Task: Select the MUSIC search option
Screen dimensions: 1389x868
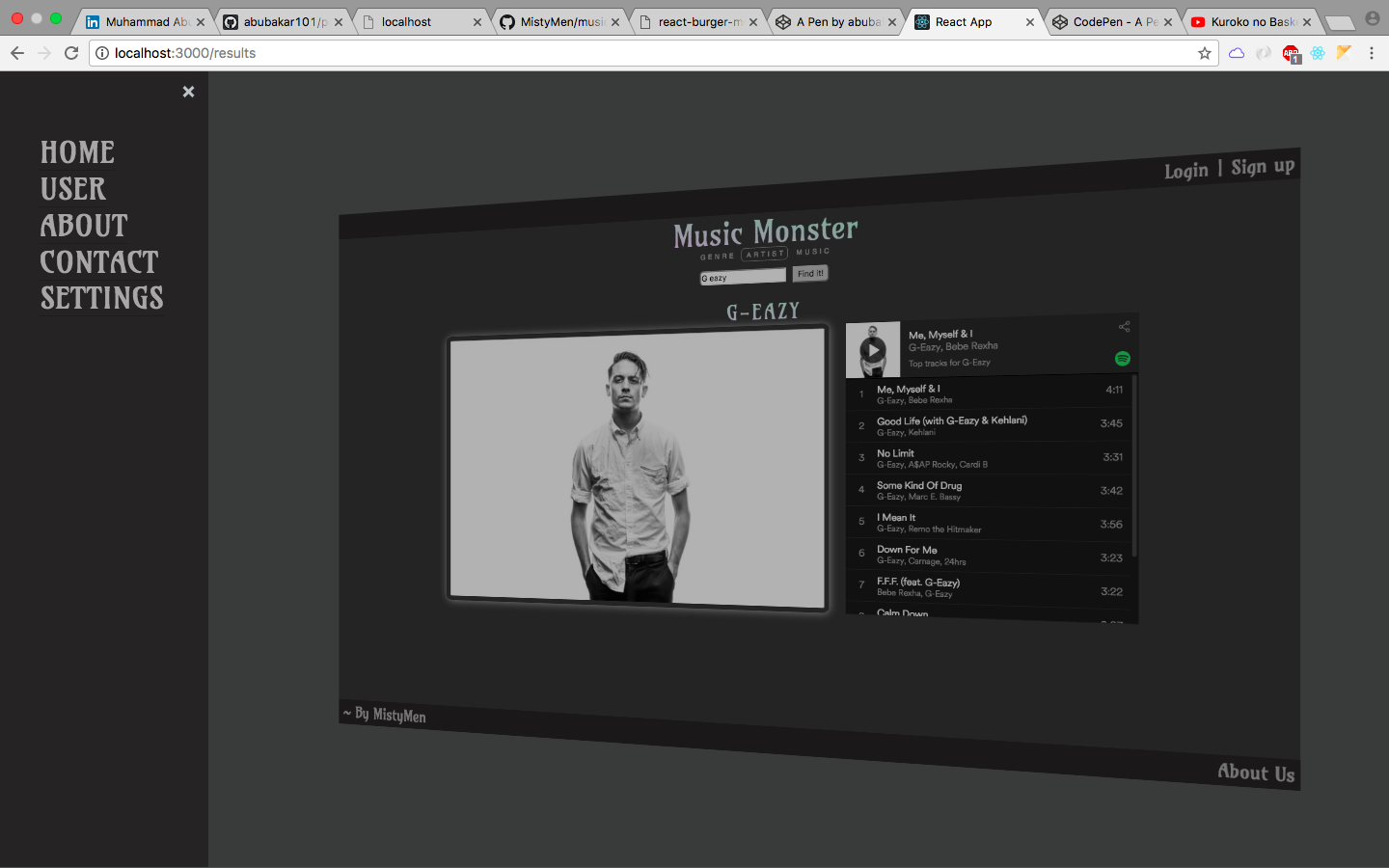Action: click(813, 251)
